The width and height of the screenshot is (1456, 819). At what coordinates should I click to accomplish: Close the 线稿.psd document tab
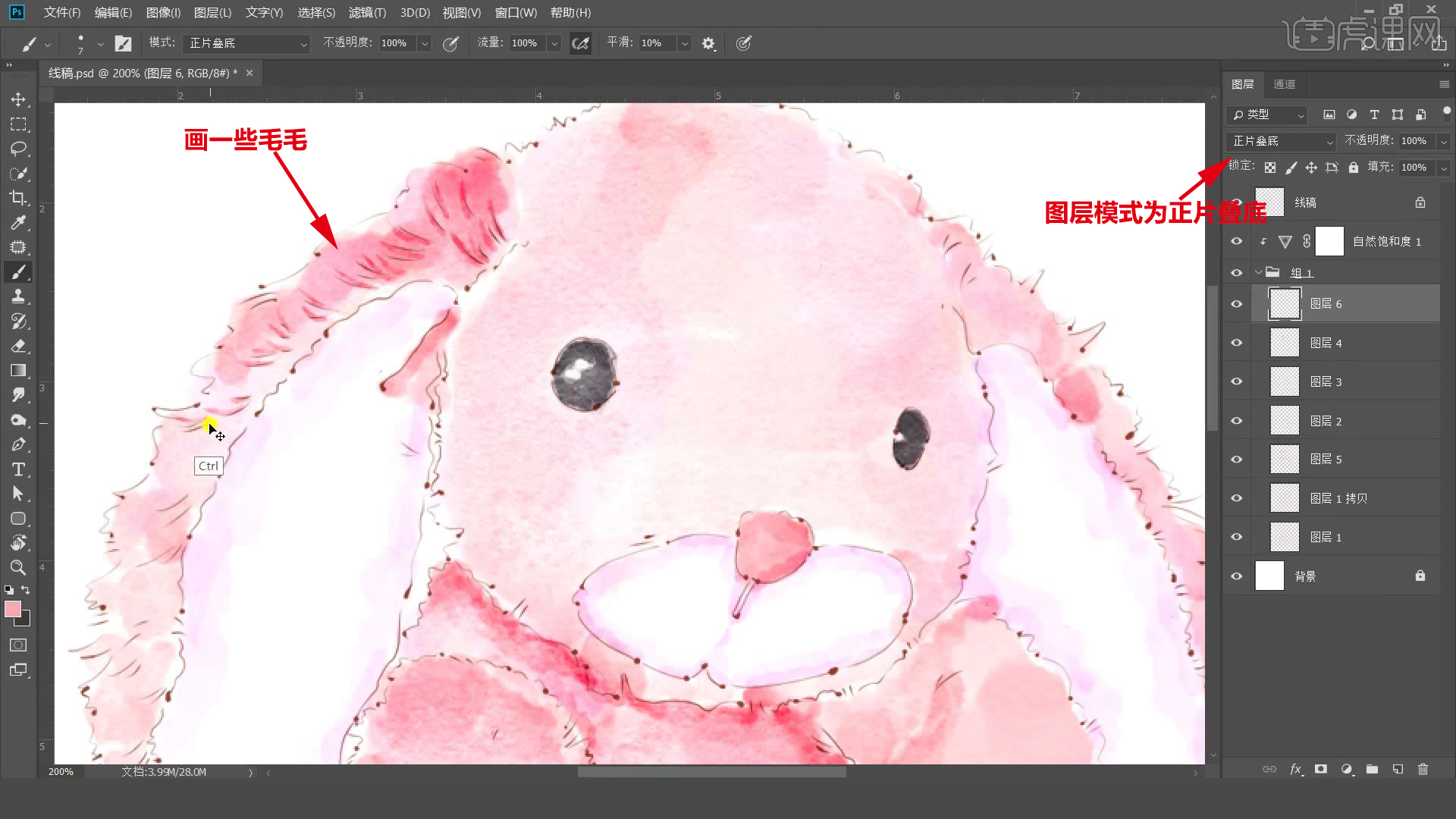(x=249, y=73)
